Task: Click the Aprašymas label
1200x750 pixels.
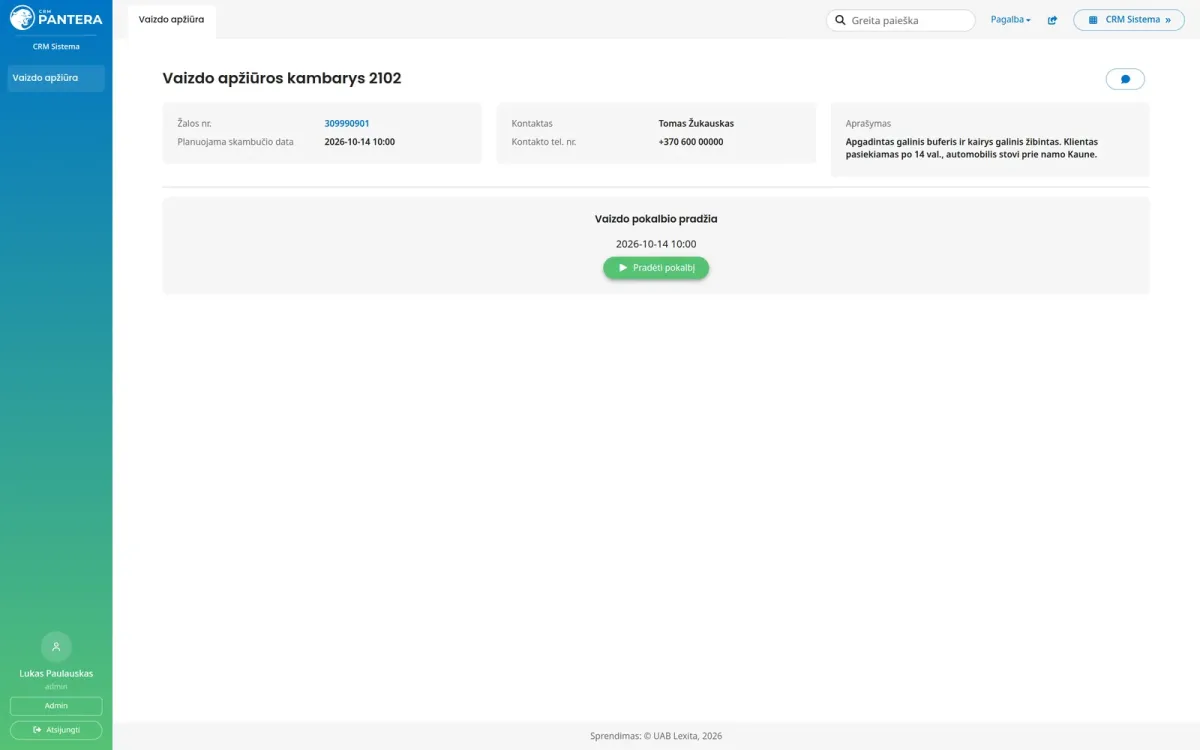Action: (x=868, y=124)
